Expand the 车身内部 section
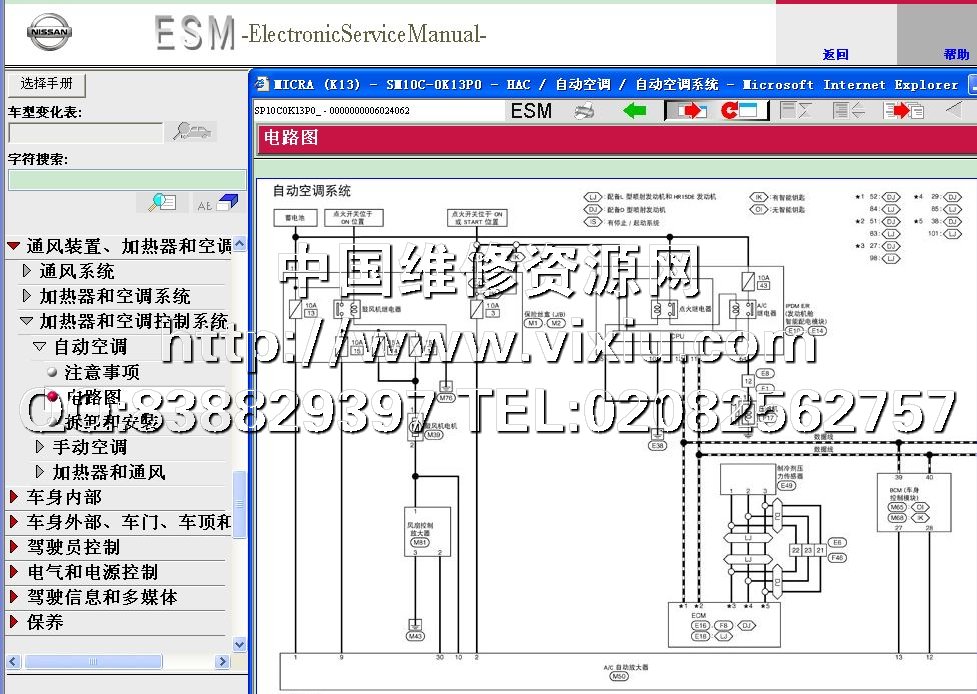The height and width of the screenshot is (694, 977). 14,497
